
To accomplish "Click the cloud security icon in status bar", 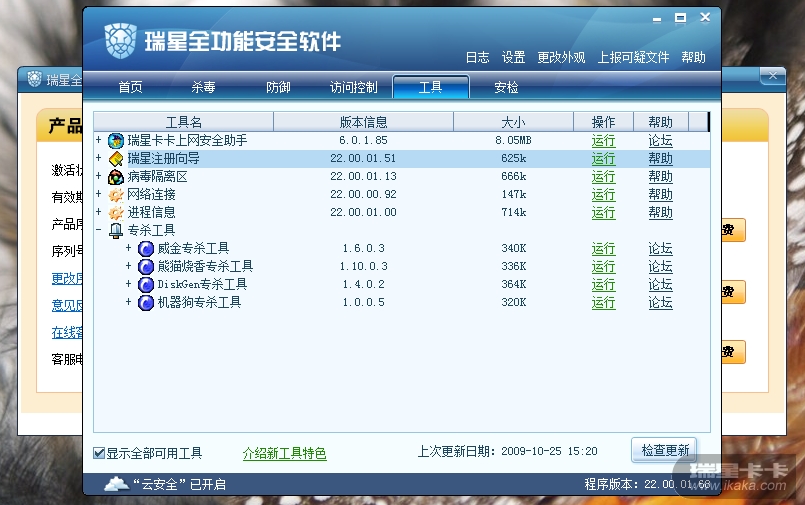I will 116,483.
